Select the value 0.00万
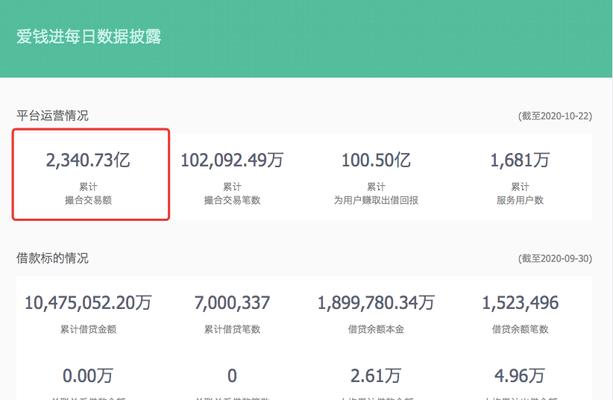The image size is (613, 400). (88, 376)
